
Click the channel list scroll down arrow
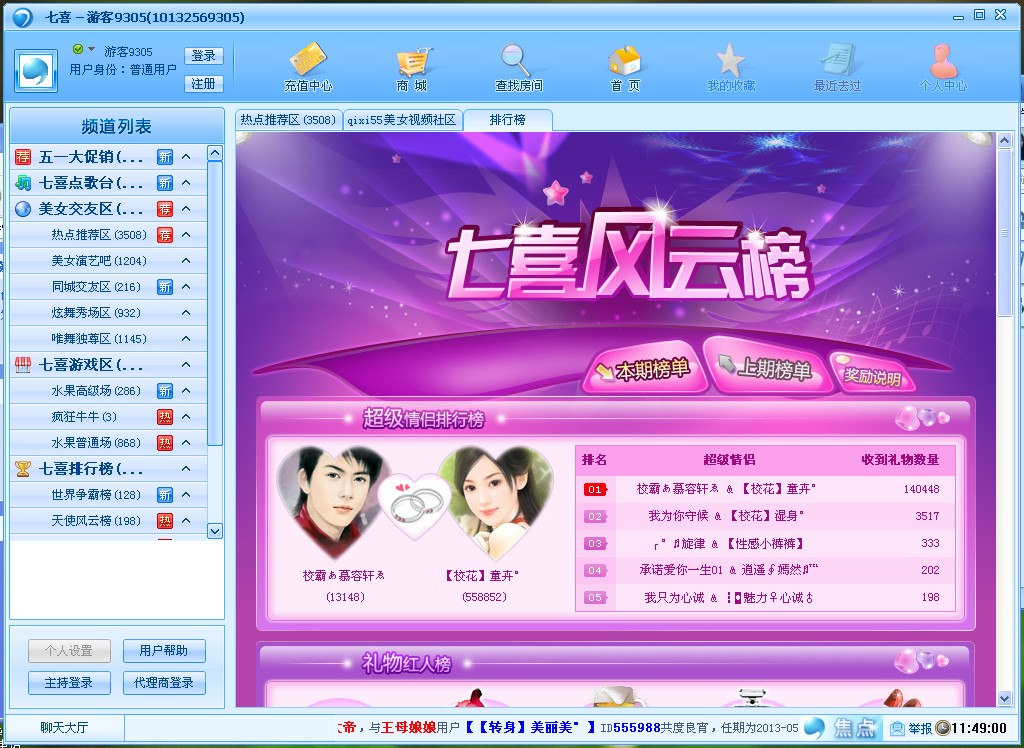coord(214,531)
